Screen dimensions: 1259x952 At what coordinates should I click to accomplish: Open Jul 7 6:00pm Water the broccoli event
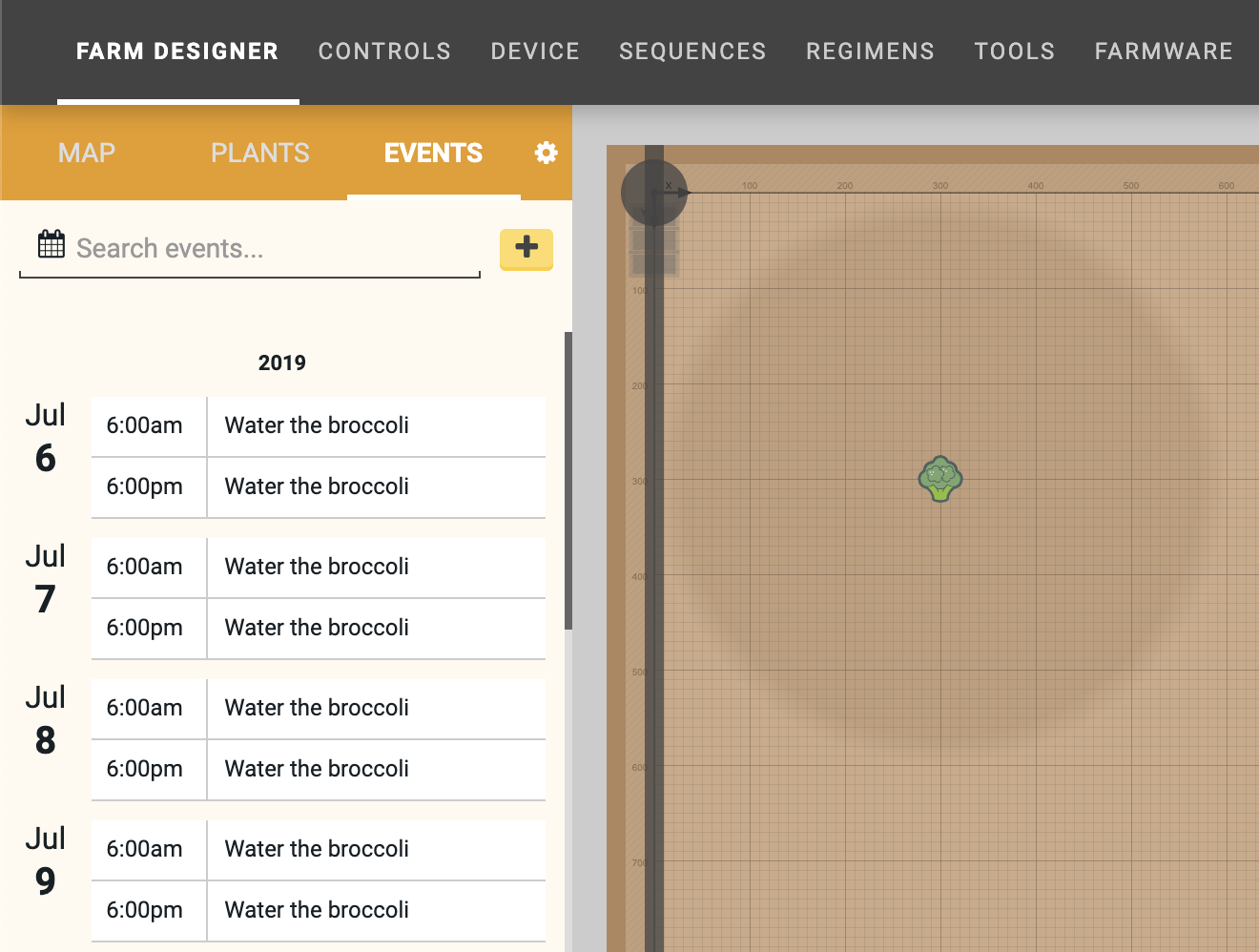pos(318,628)
